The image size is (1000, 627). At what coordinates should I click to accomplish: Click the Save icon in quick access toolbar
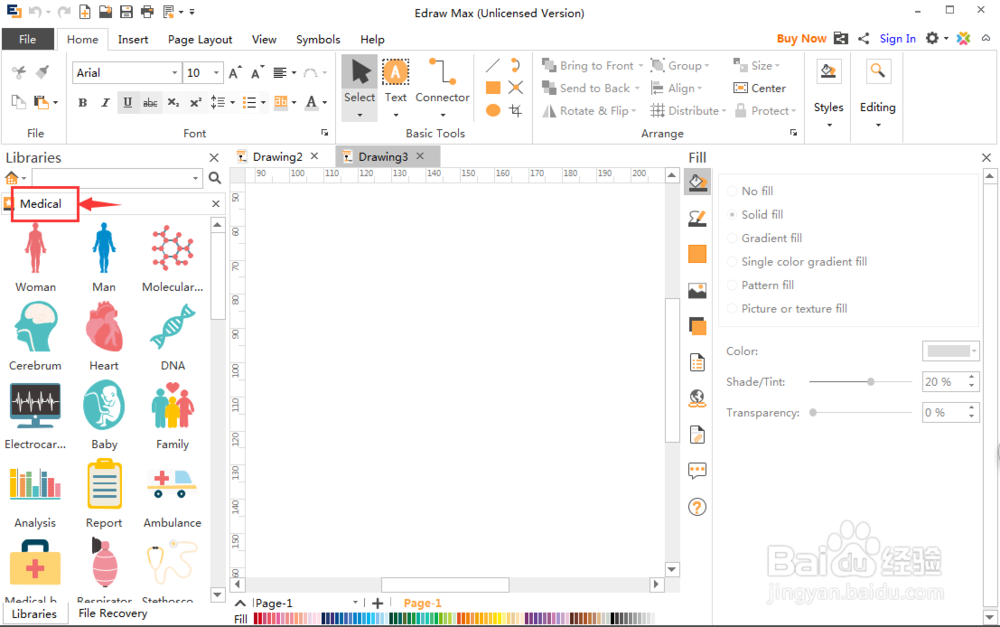126,11
